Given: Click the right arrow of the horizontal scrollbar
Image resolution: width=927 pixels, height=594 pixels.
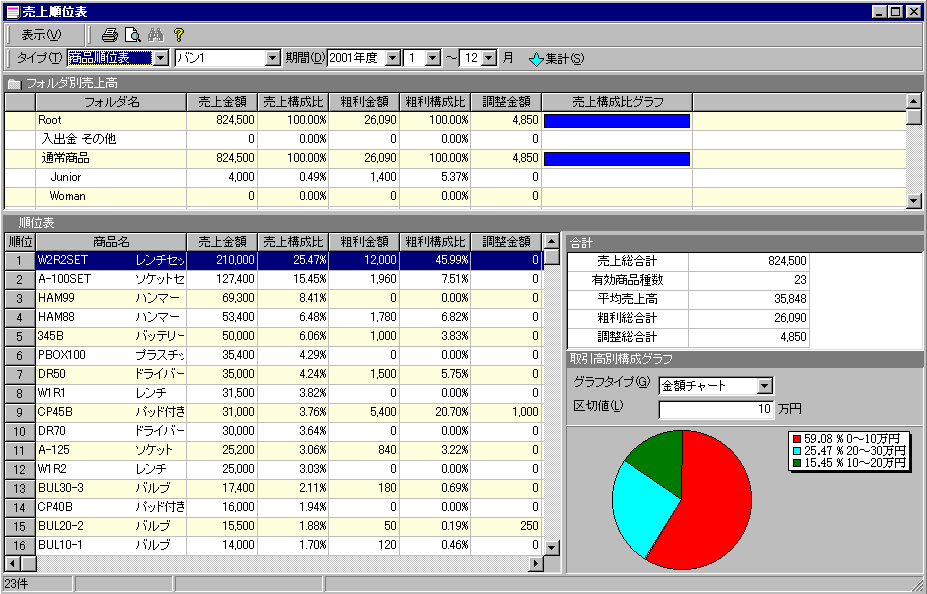Looking at the screenshot, I should click(x=536, y=563).
